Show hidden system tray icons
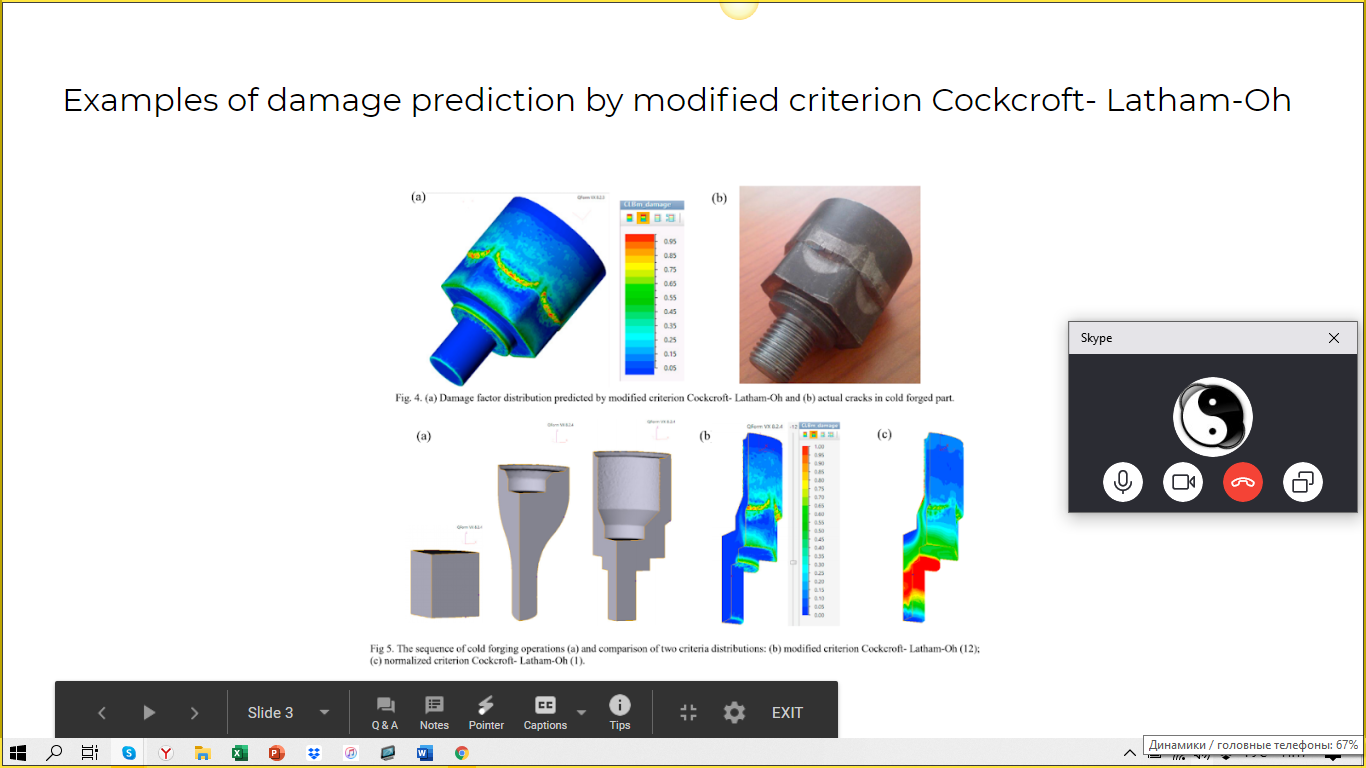1366x768 pixels. (1130, 753)
